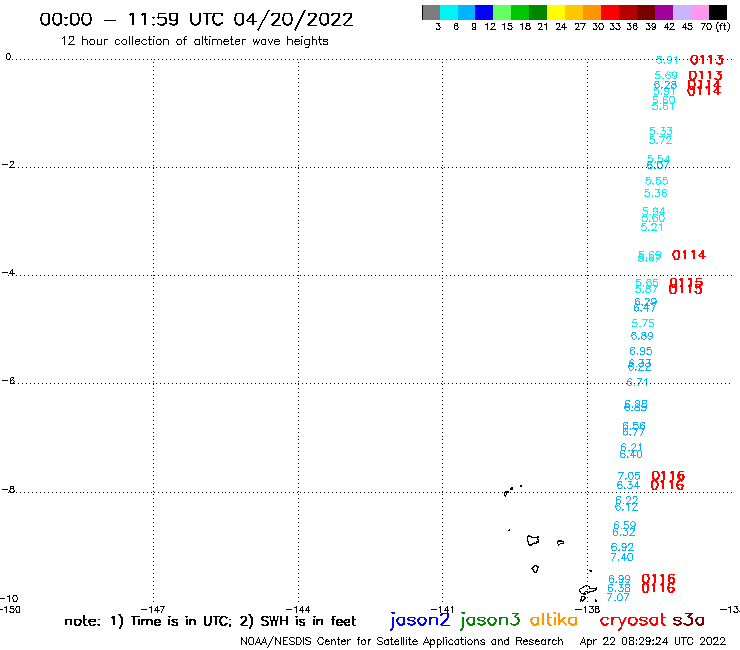Click the -8 latitude axis label
This screenshot has width=740, height=650.
8,490
